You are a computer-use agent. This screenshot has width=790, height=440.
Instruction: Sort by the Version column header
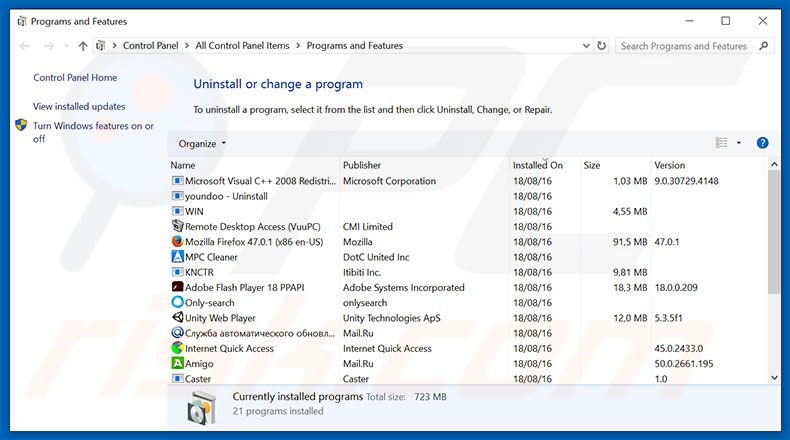(708, 165)
